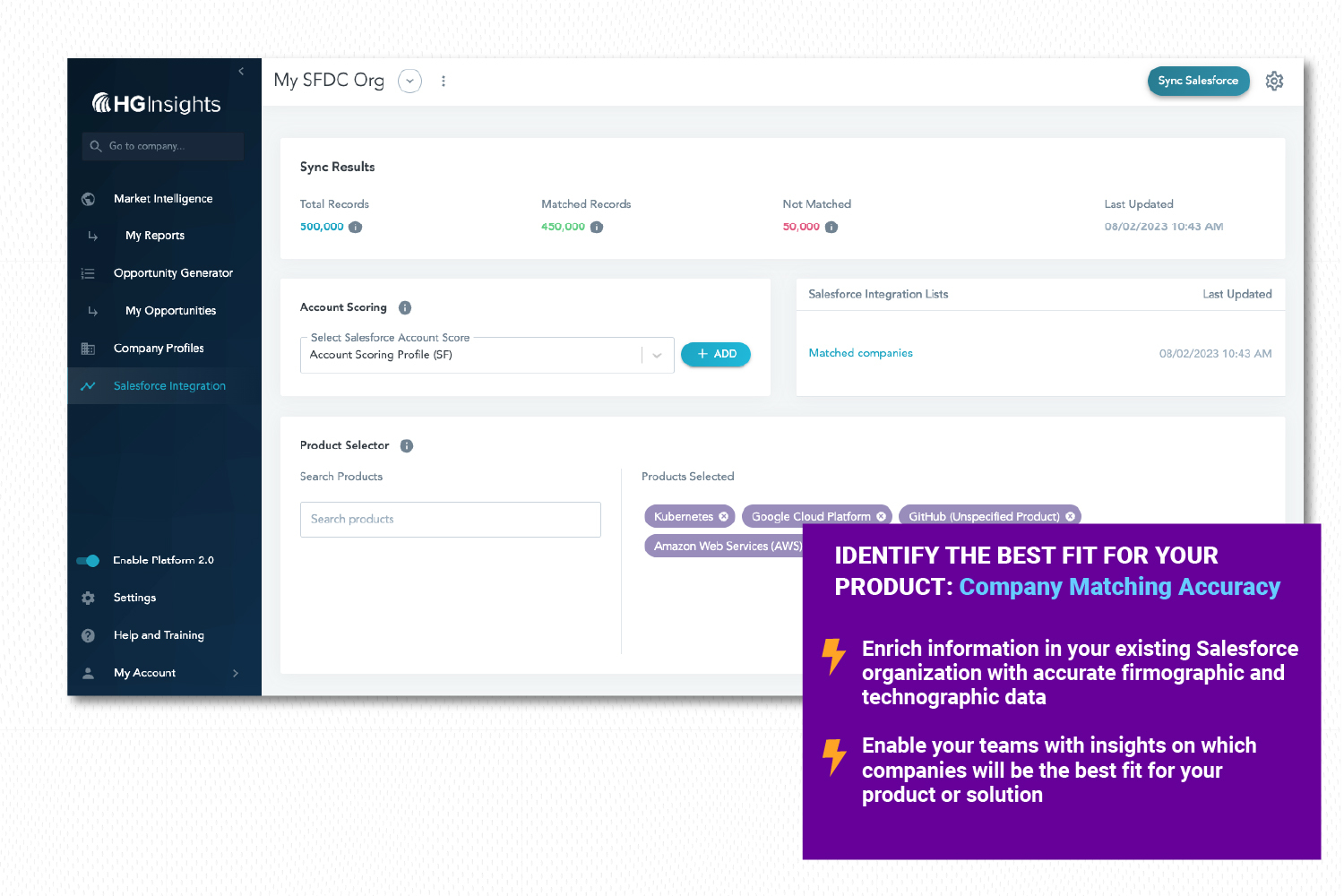Viewport: 1344px width, 896px height.
Task: Open the Matched companies link
Action: pos(860,353)
